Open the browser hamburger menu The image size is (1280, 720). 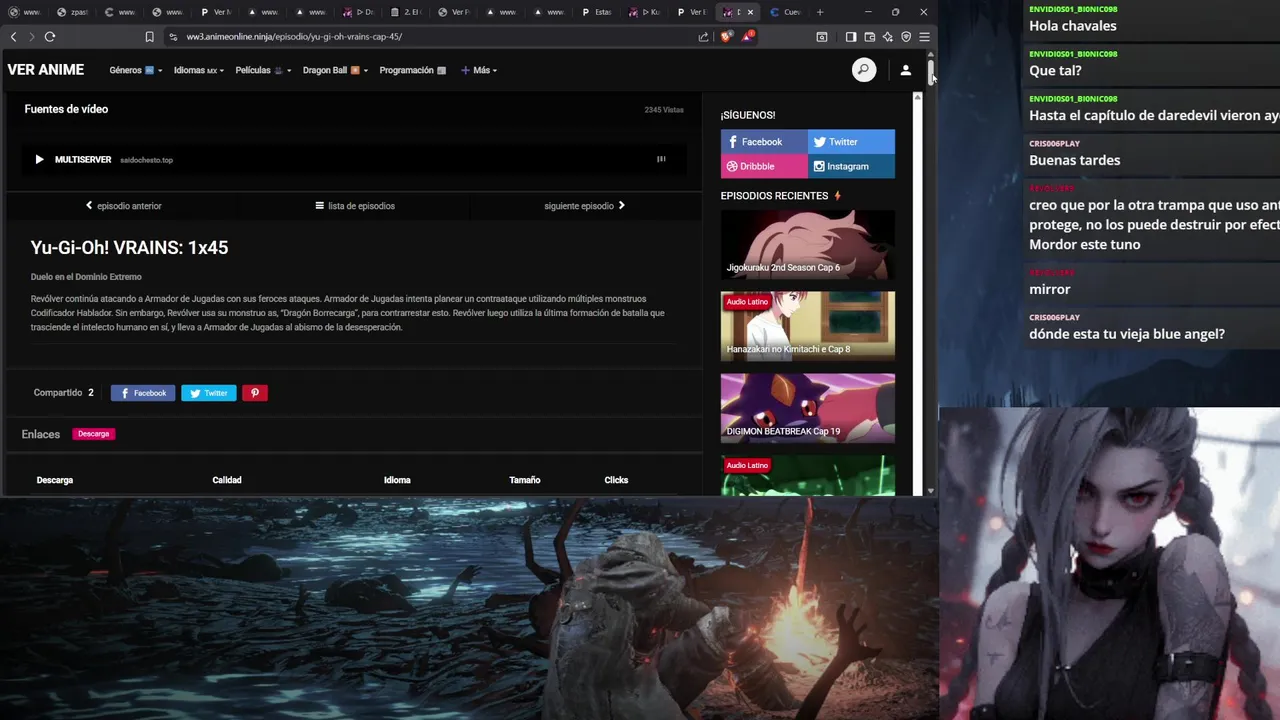[924, 37]
